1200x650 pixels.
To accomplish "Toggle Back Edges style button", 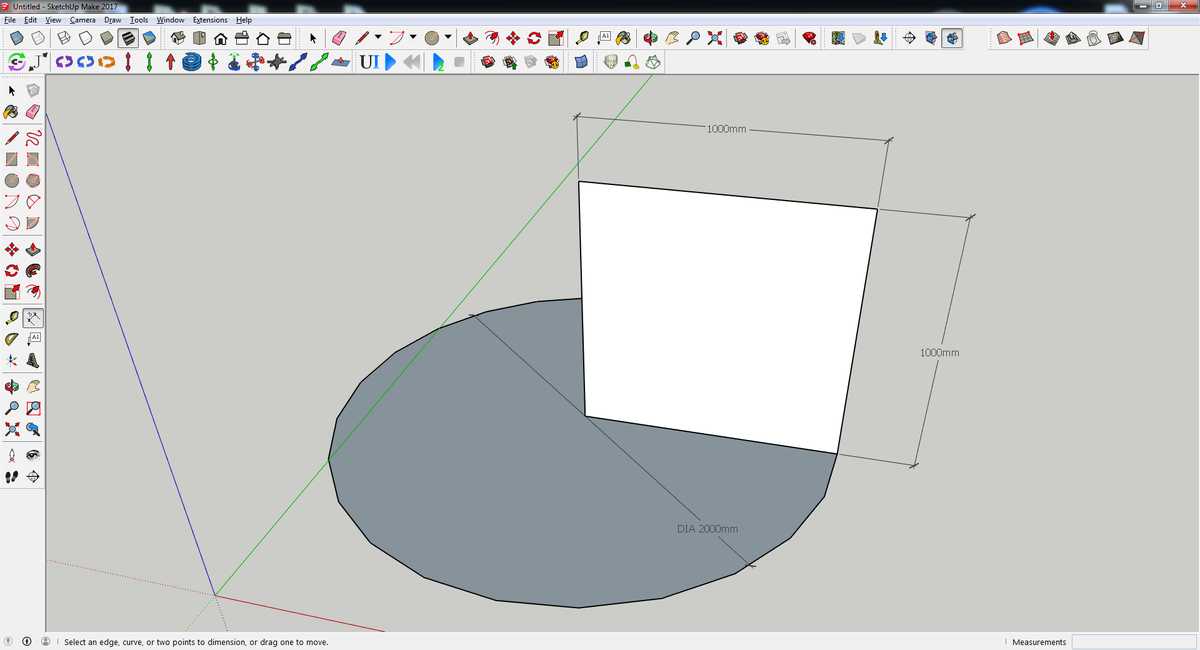I will [x=38, y=38].
